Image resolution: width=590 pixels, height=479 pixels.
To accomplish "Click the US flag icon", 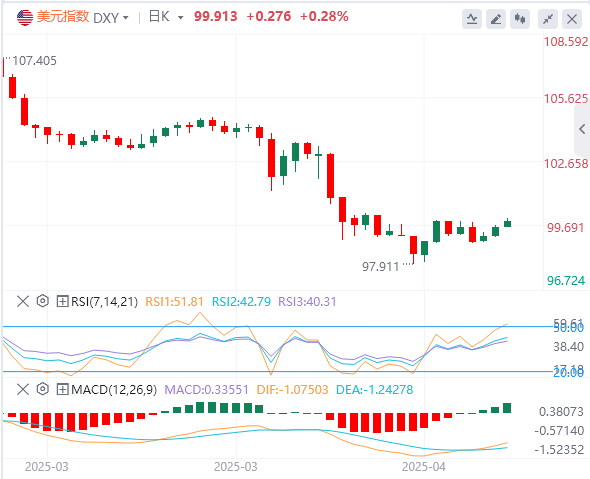I will (x=25, y=17).
